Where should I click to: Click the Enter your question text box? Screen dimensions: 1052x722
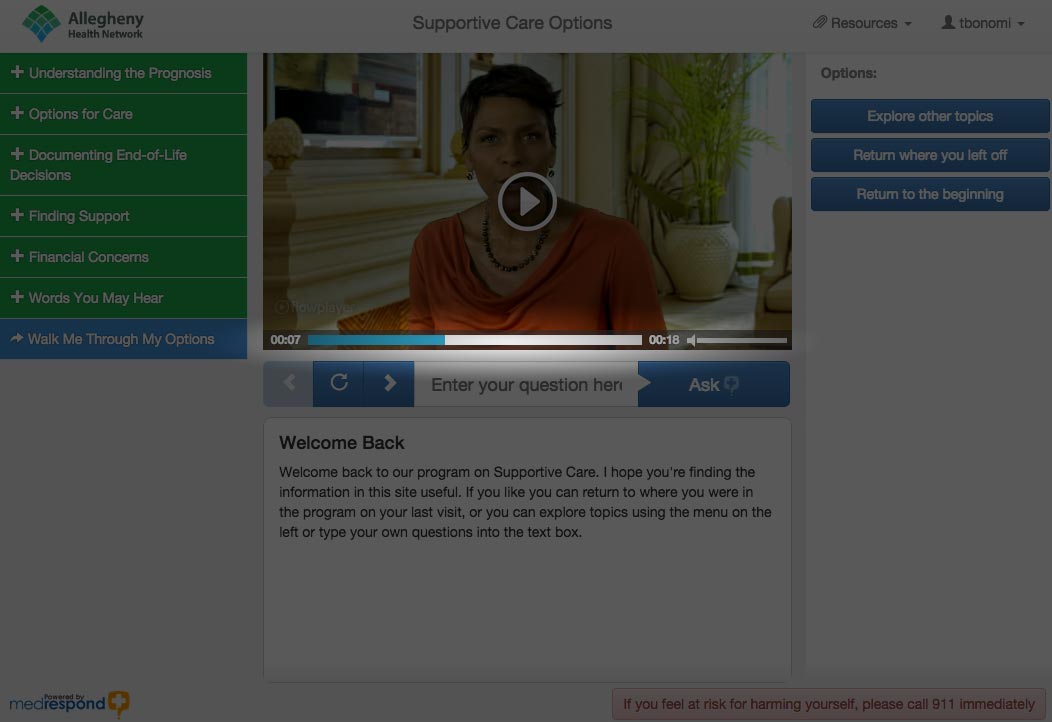tap(526, 385)
